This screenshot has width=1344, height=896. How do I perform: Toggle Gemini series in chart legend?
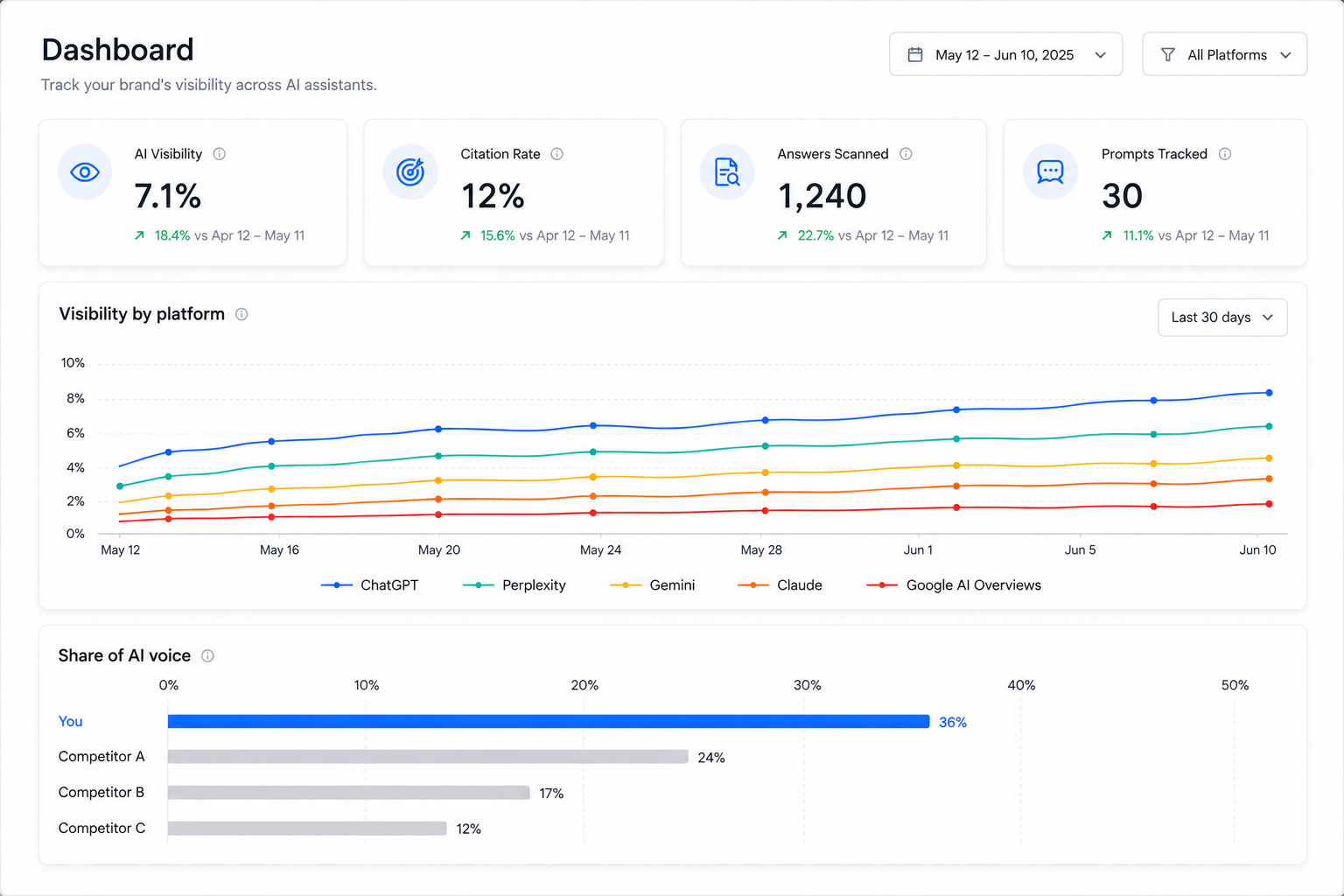click(x=653, y=585)
